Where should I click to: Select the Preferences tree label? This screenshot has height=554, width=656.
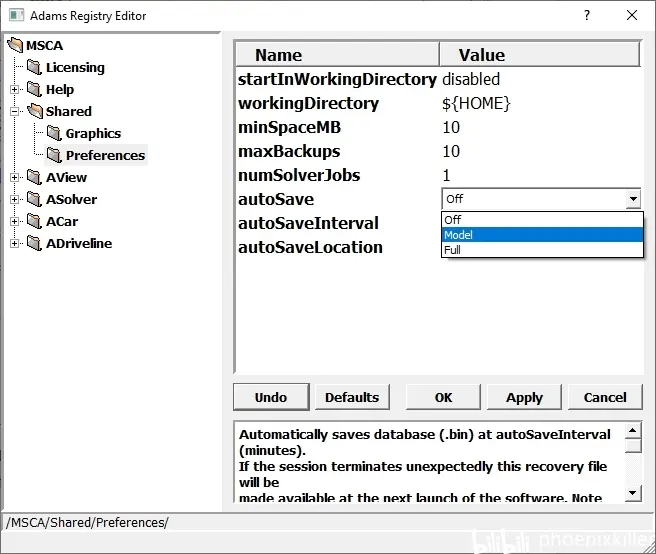(105, 155)
